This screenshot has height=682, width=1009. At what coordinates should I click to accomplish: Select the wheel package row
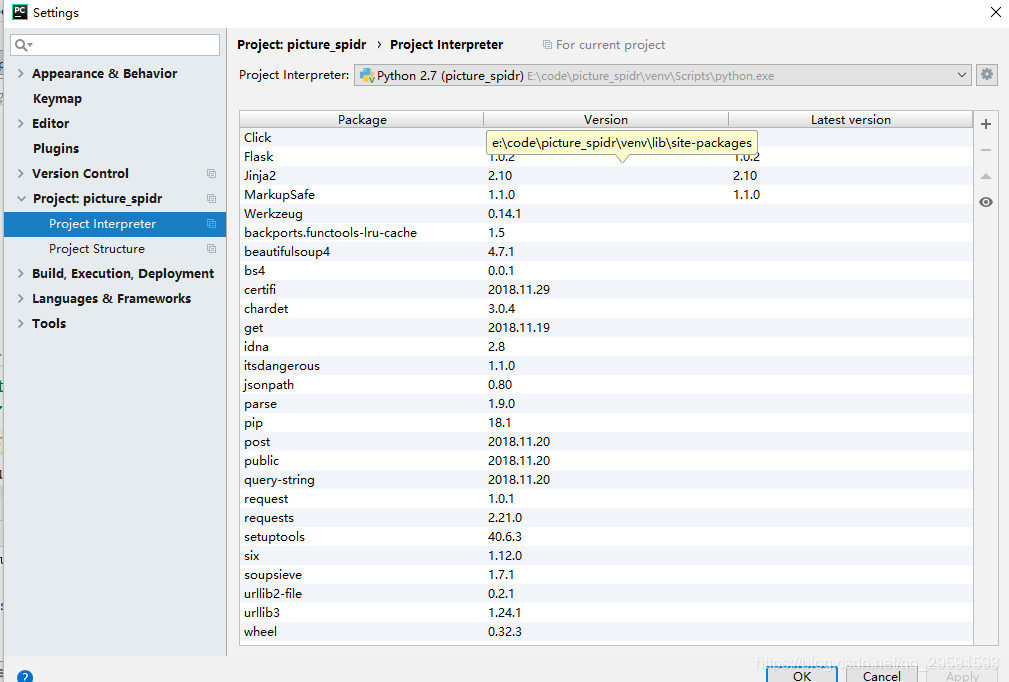pos(606,632)
